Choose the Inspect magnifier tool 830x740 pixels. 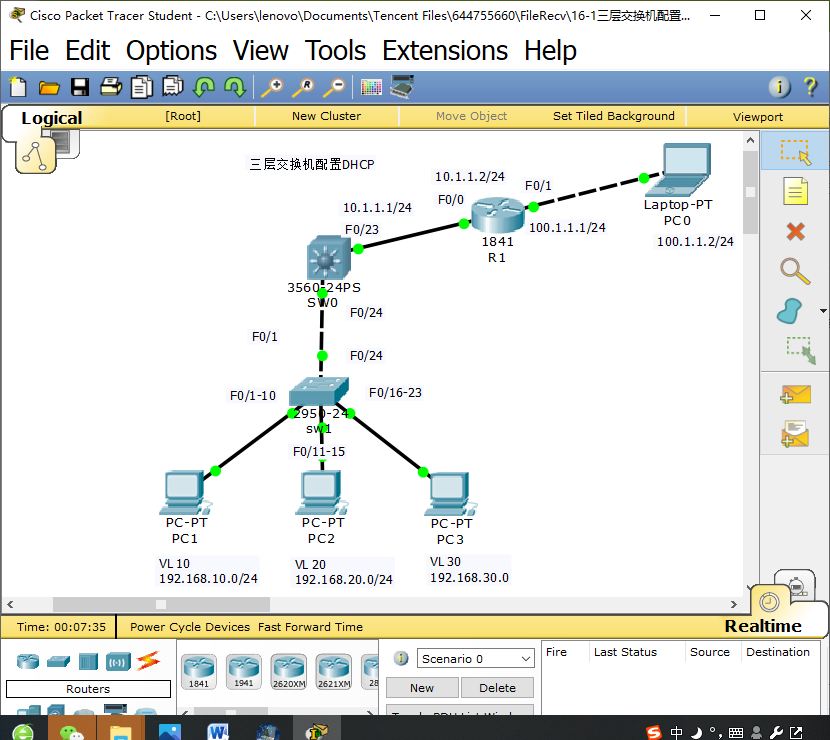(795, 271)
